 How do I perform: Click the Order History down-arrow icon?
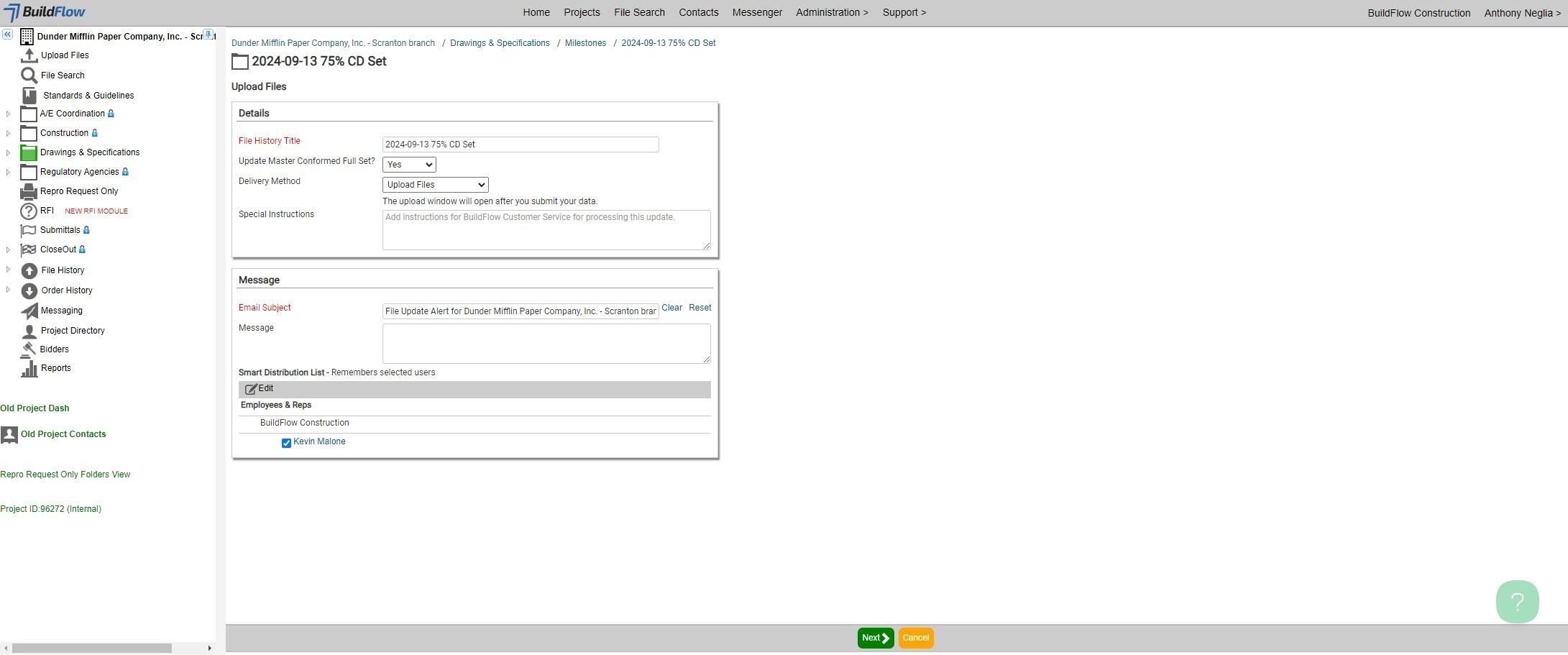(29, 291)
